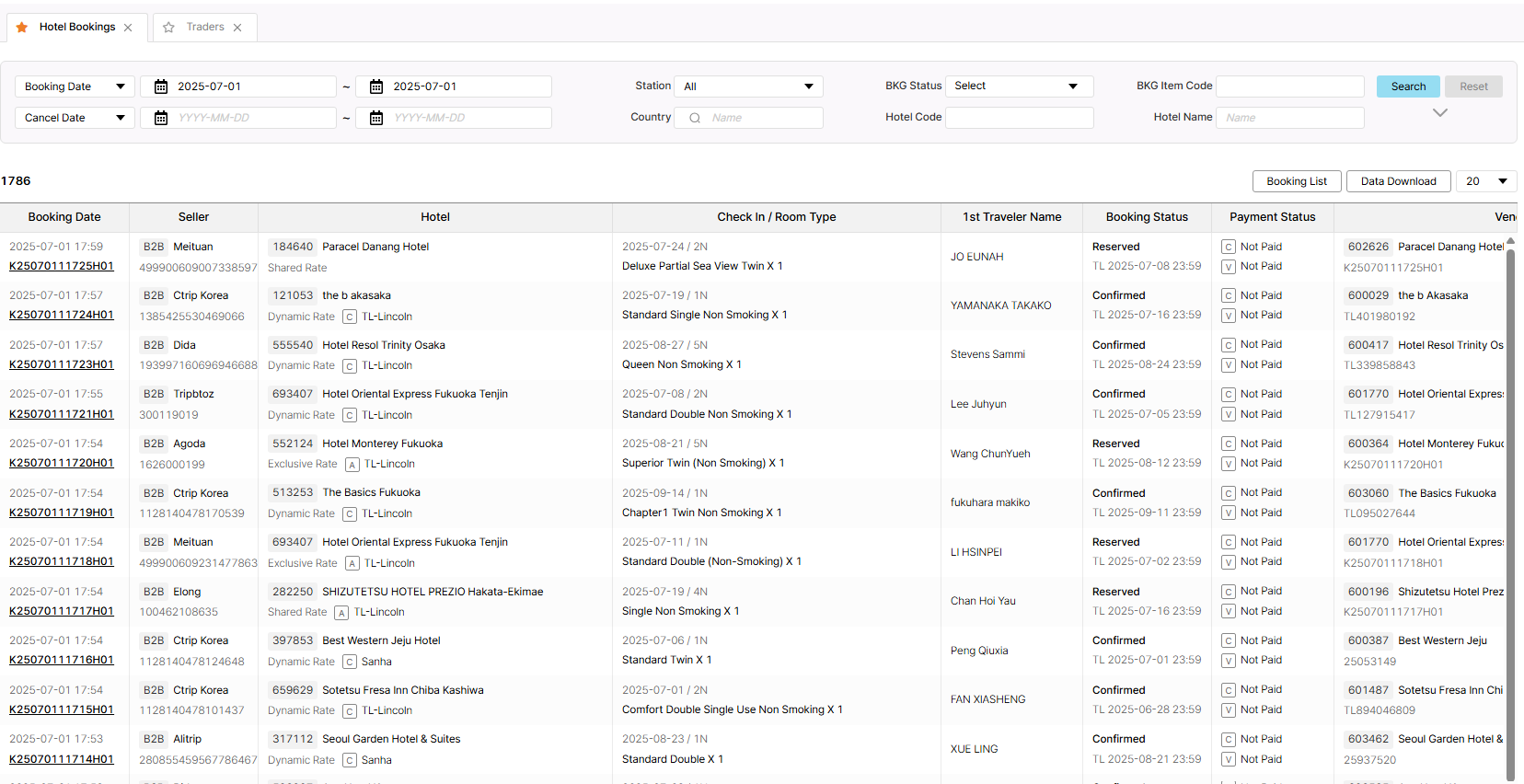This screenshot has height=784, width=1524.
Task: Switch to the Traders tab
Action: 205,28
